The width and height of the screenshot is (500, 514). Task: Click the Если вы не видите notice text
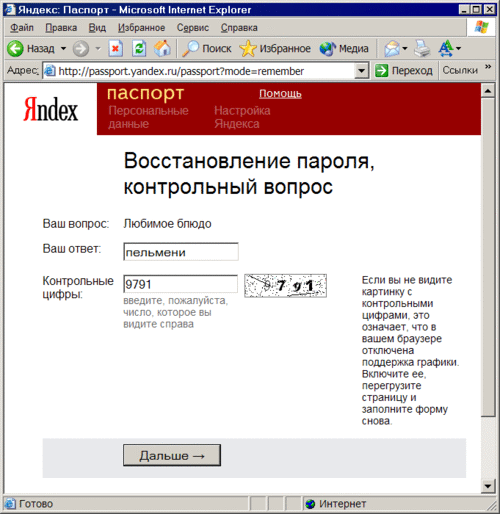tap(410, 350)
